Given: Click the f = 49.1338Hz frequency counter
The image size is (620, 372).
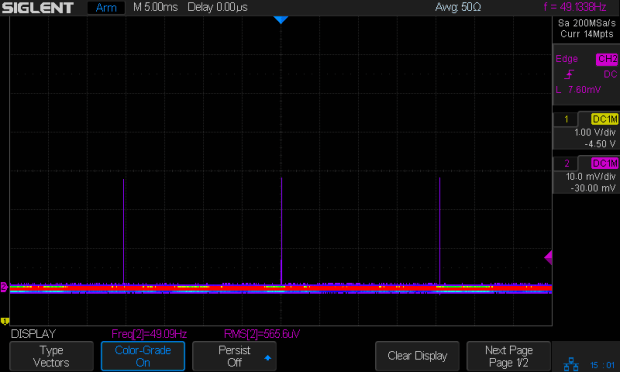Looking at the screenshot, I should tap(575, 7).
